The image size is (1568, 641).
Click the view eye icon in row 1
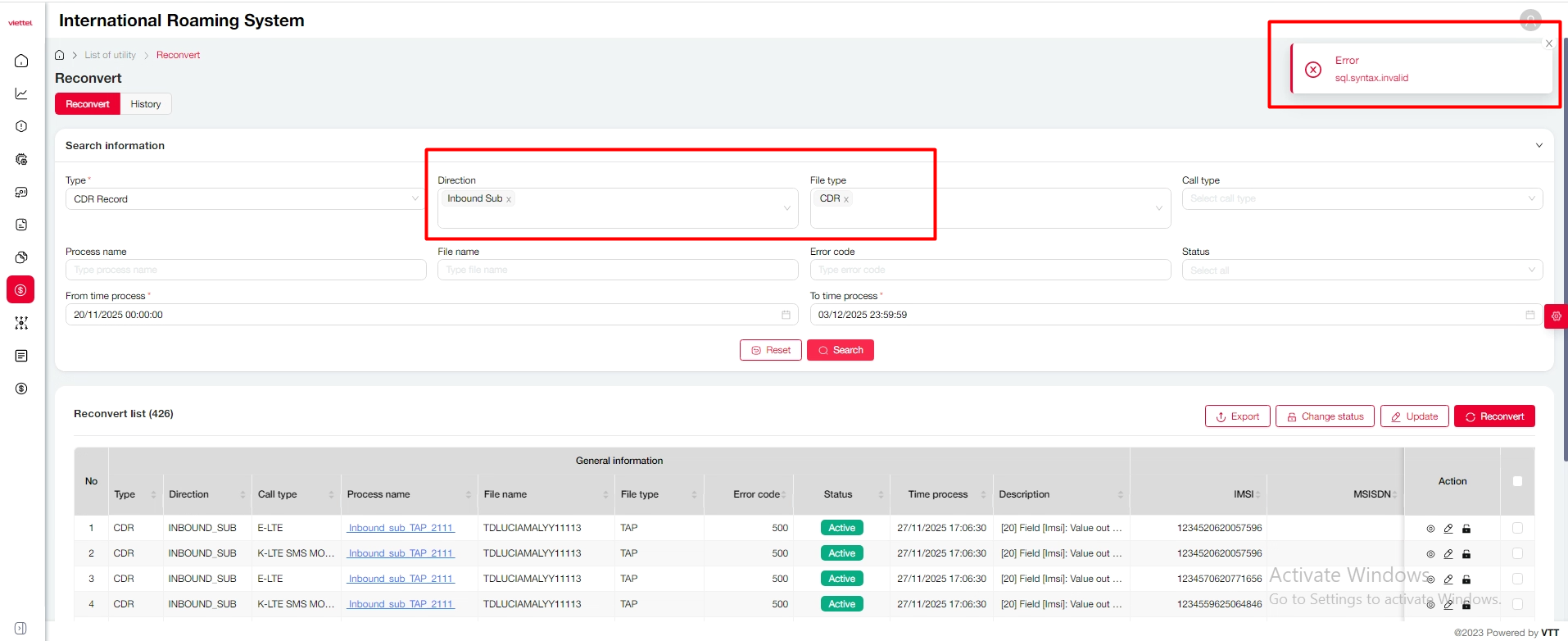[x=1430, y=529]
